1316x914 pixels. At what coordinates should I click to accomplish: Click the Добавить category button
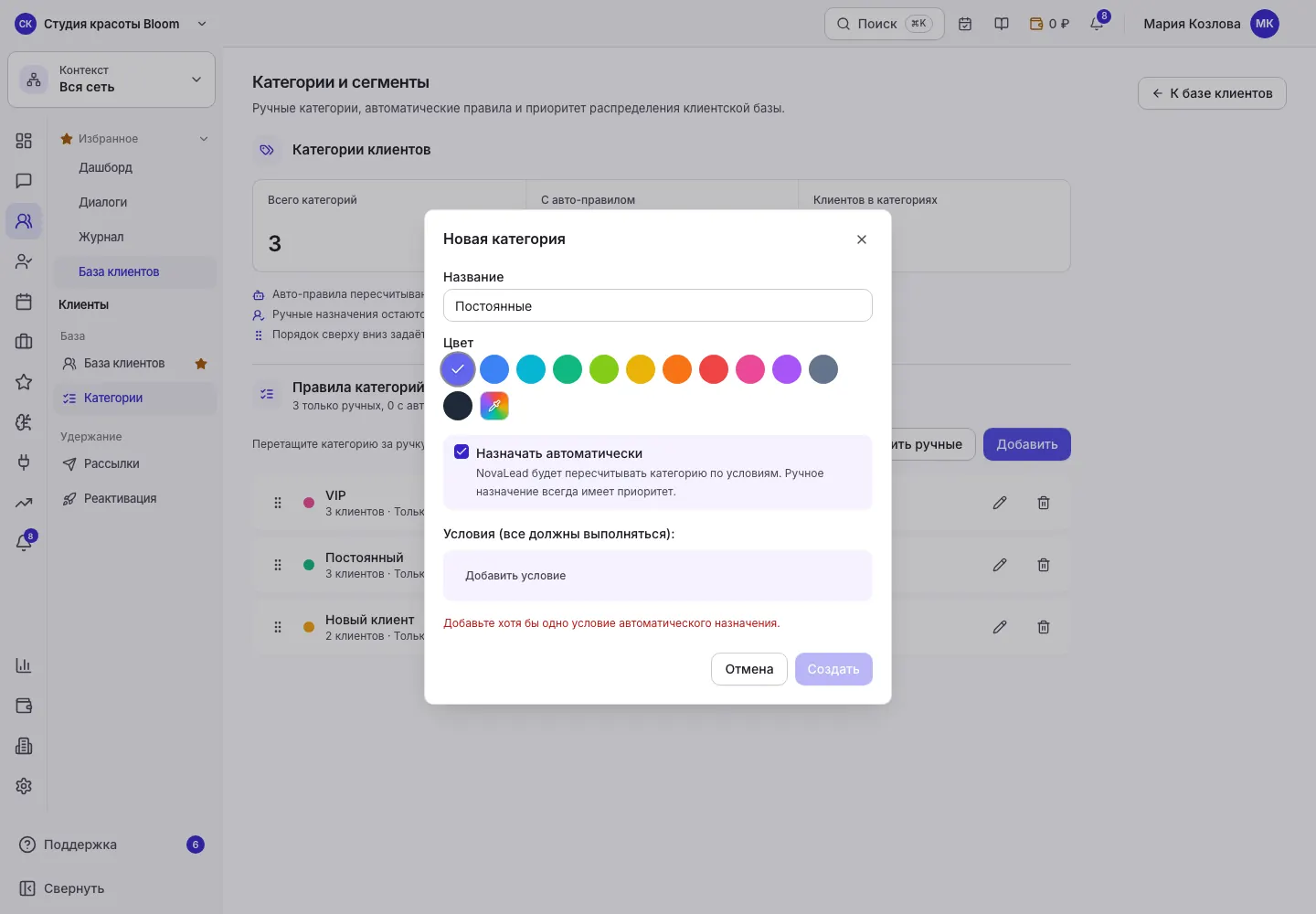1027,444
